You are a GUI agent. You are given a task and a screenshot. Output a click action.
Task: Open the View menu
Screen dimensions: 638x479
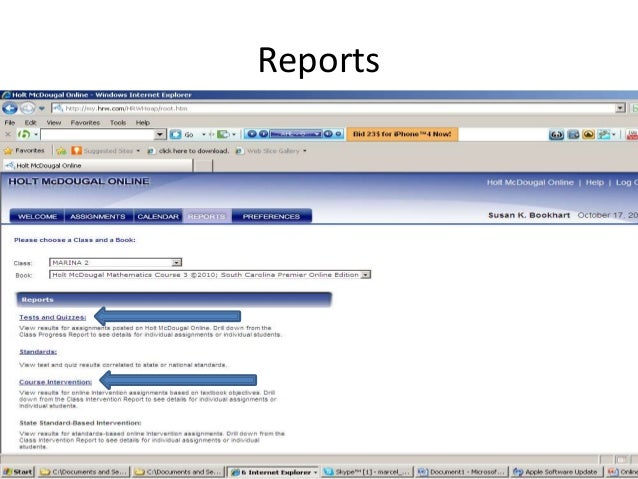click(x=54, y=122)
